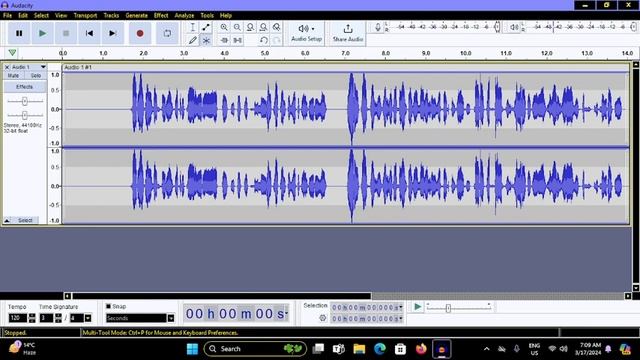Viewport: 640px width, 360px height.
Task: Open the Tracks menu
Action: coord(111,16)
